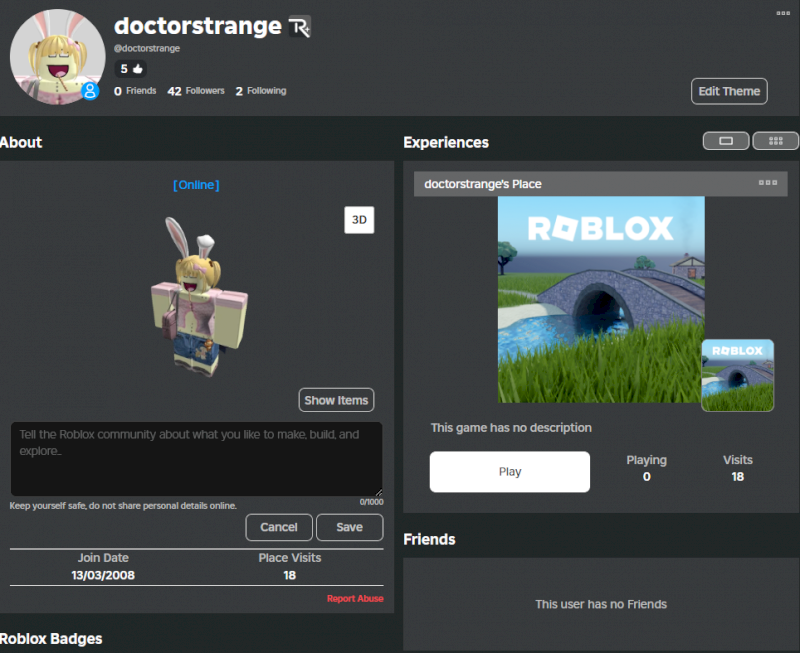This screenshot has height=653, width=800.
Task: Click the Join Date label
Action: (103, 558)
